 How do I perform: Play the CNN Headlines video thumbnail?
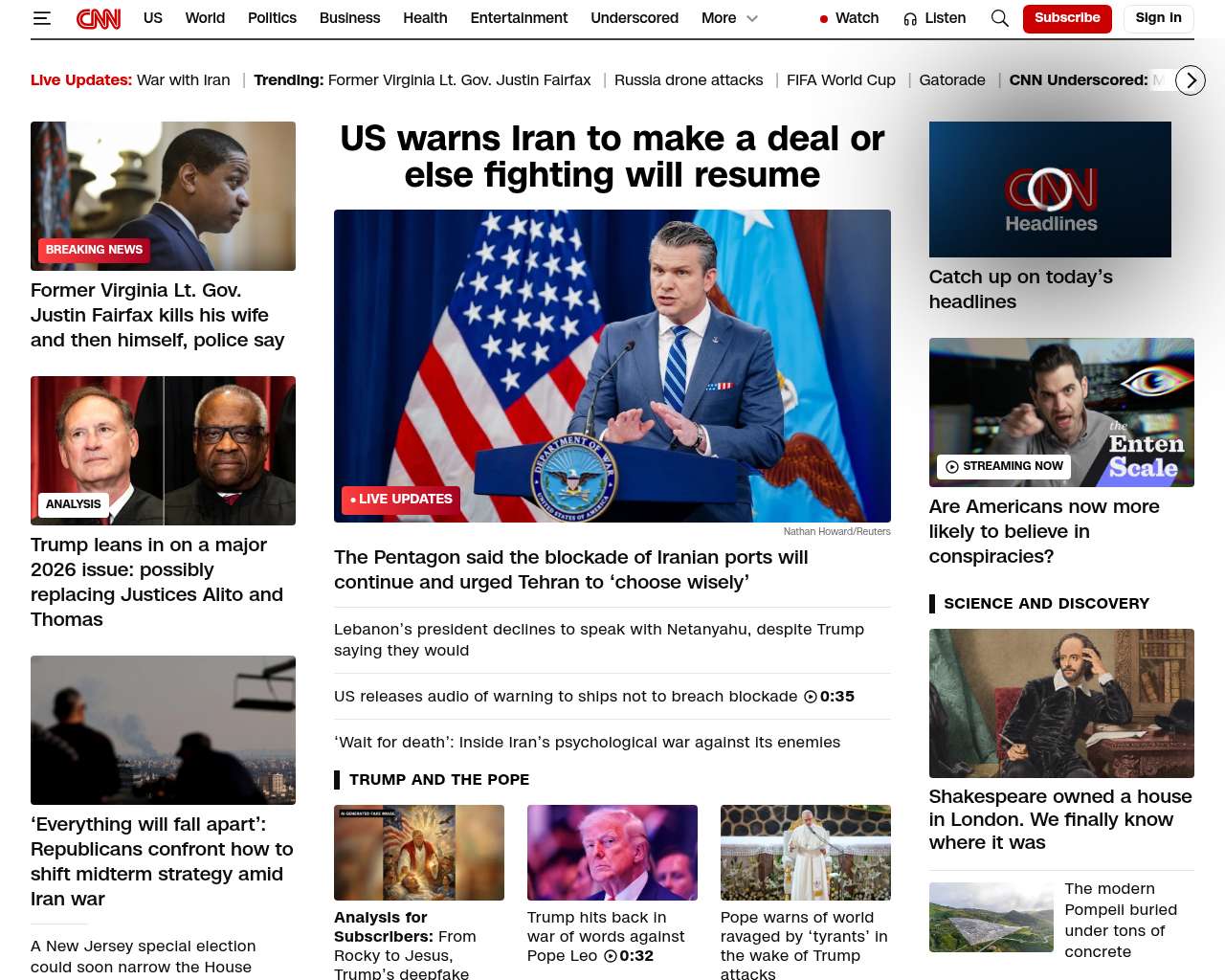pos(1050,189)
